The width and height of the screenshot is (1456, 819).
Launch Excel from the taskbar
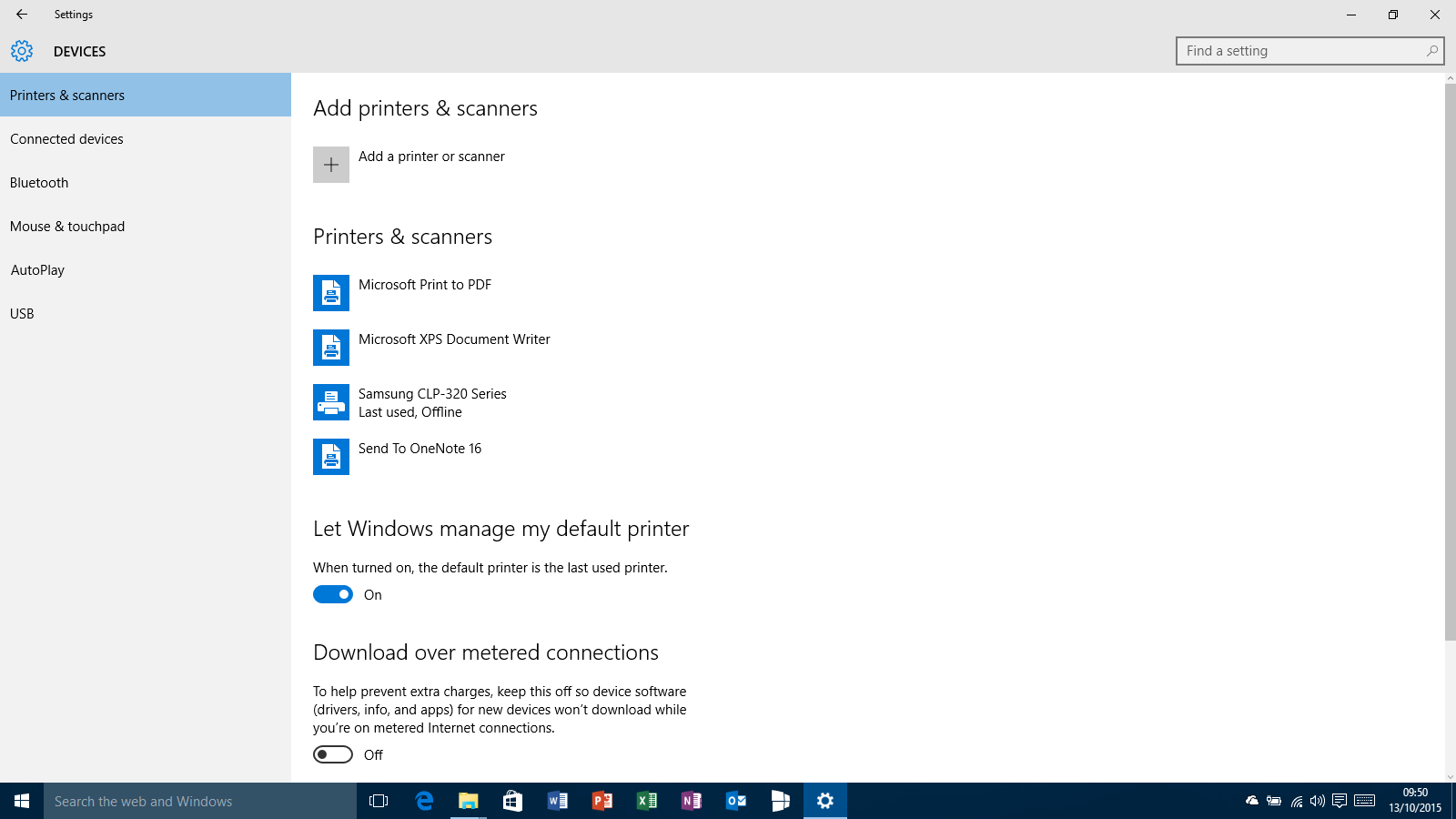coord(646,801)
